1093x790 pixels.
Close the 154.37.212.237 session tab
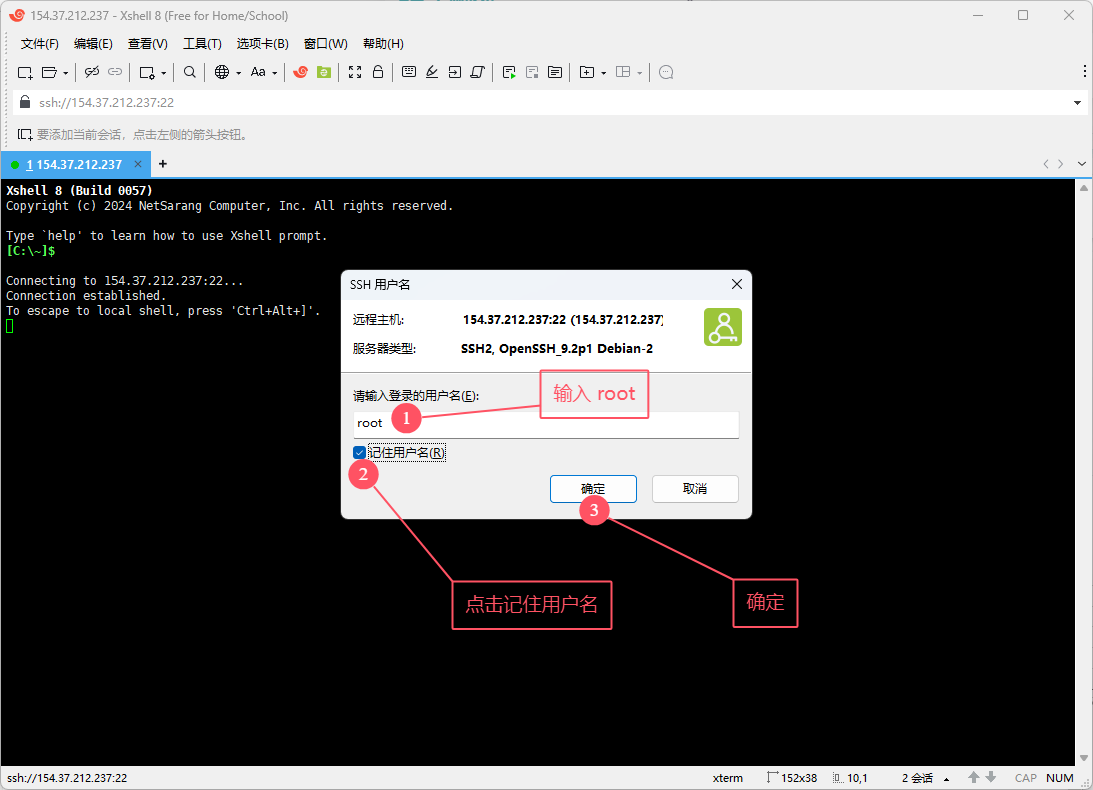[x=138, y=164]
